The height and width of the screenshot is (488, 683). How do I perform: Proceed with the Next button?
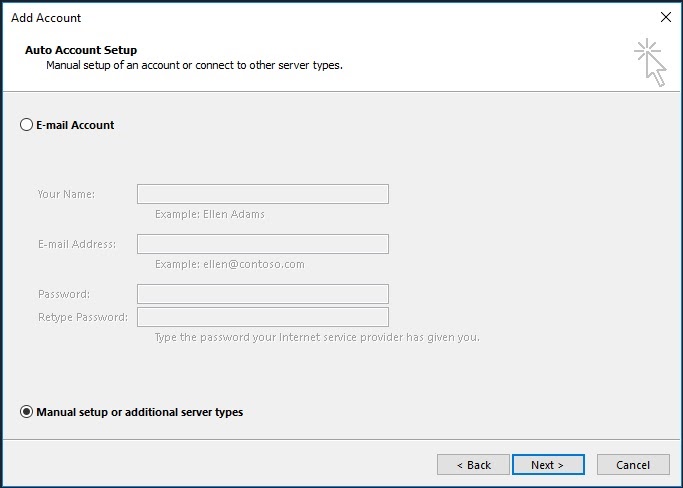tap(547, 465)
